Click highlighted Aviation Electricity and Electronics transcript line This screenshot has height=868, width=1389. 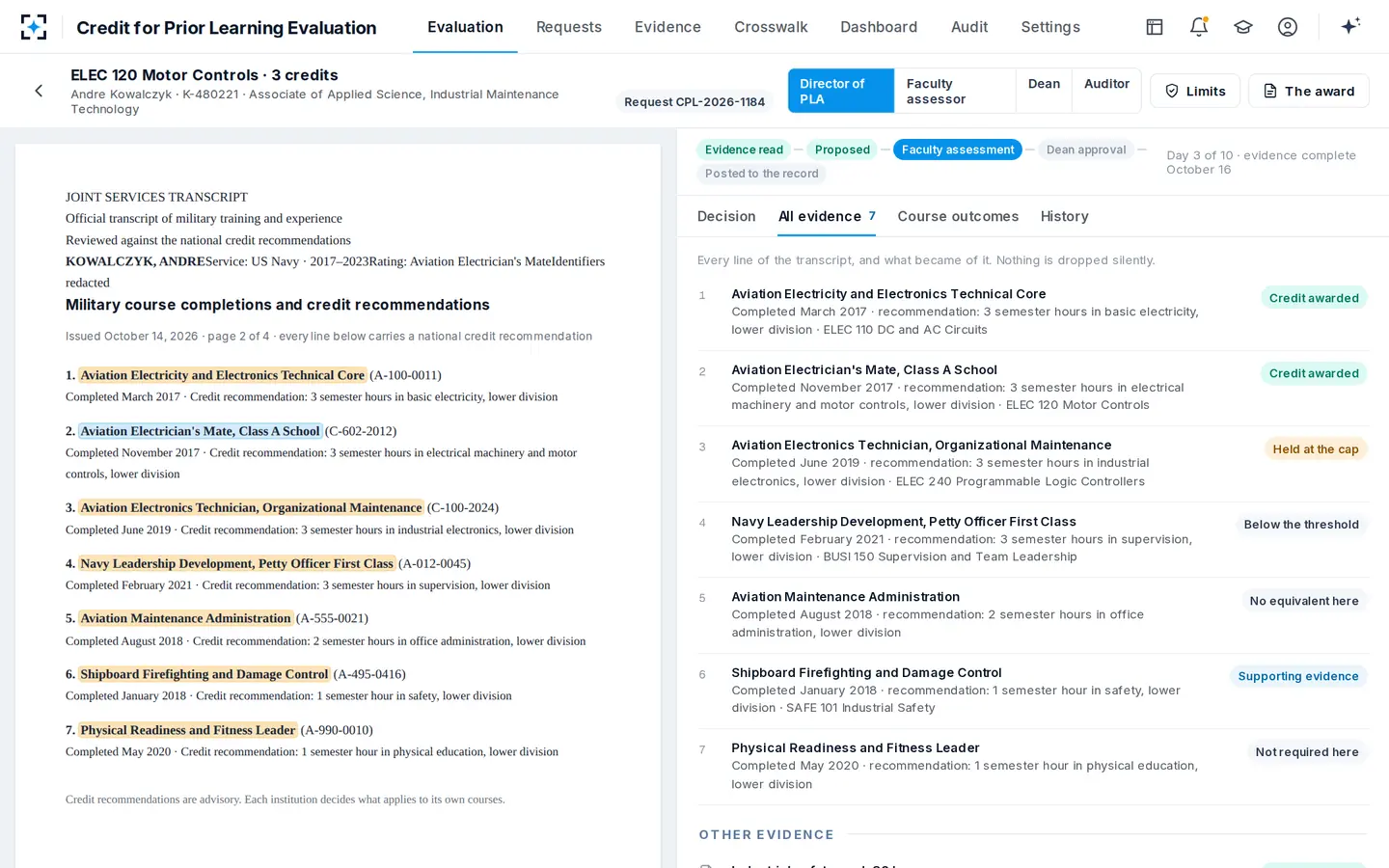coord(223,375)
